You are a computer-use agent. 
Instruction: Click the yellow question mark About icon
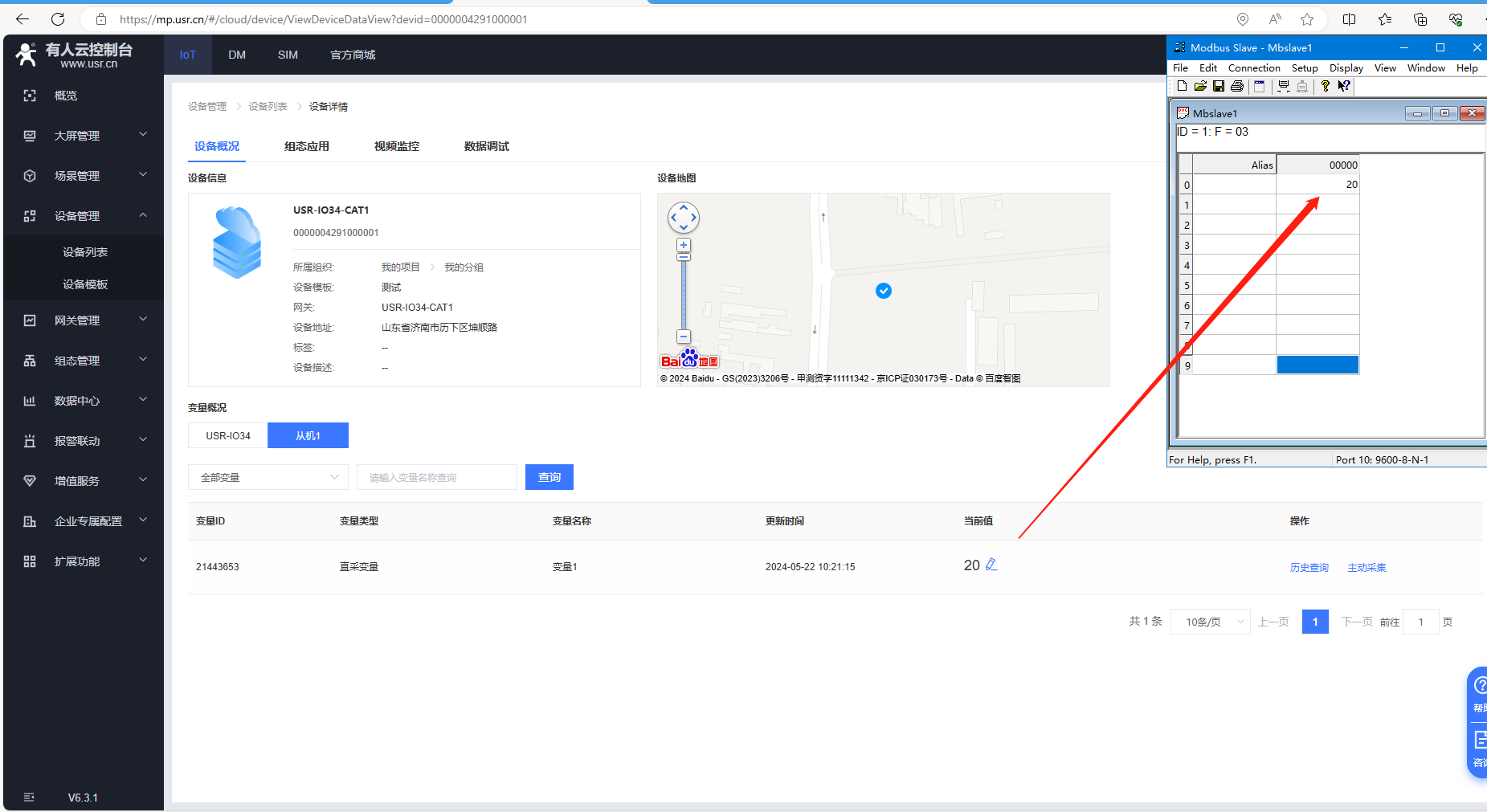pyautogui.click(x=1325, y=86)
